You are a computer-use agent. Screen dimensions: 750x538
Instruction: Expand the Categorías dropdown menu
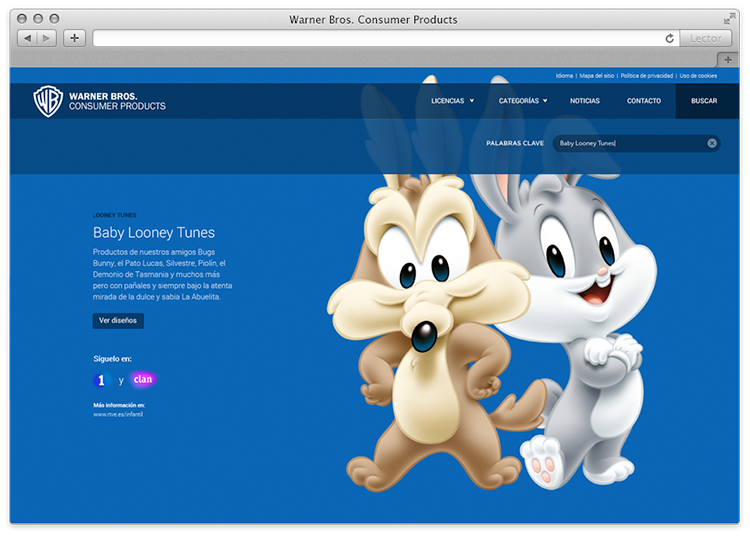(523, 101)
